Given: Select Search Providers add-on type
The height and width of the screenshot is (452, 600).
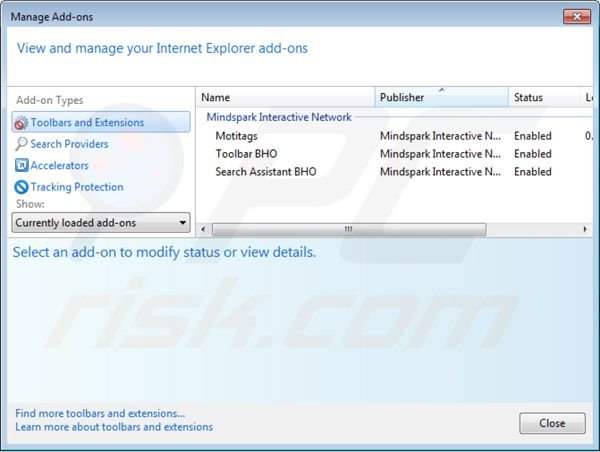Looking at the screenshot, I should coord(69,144).
